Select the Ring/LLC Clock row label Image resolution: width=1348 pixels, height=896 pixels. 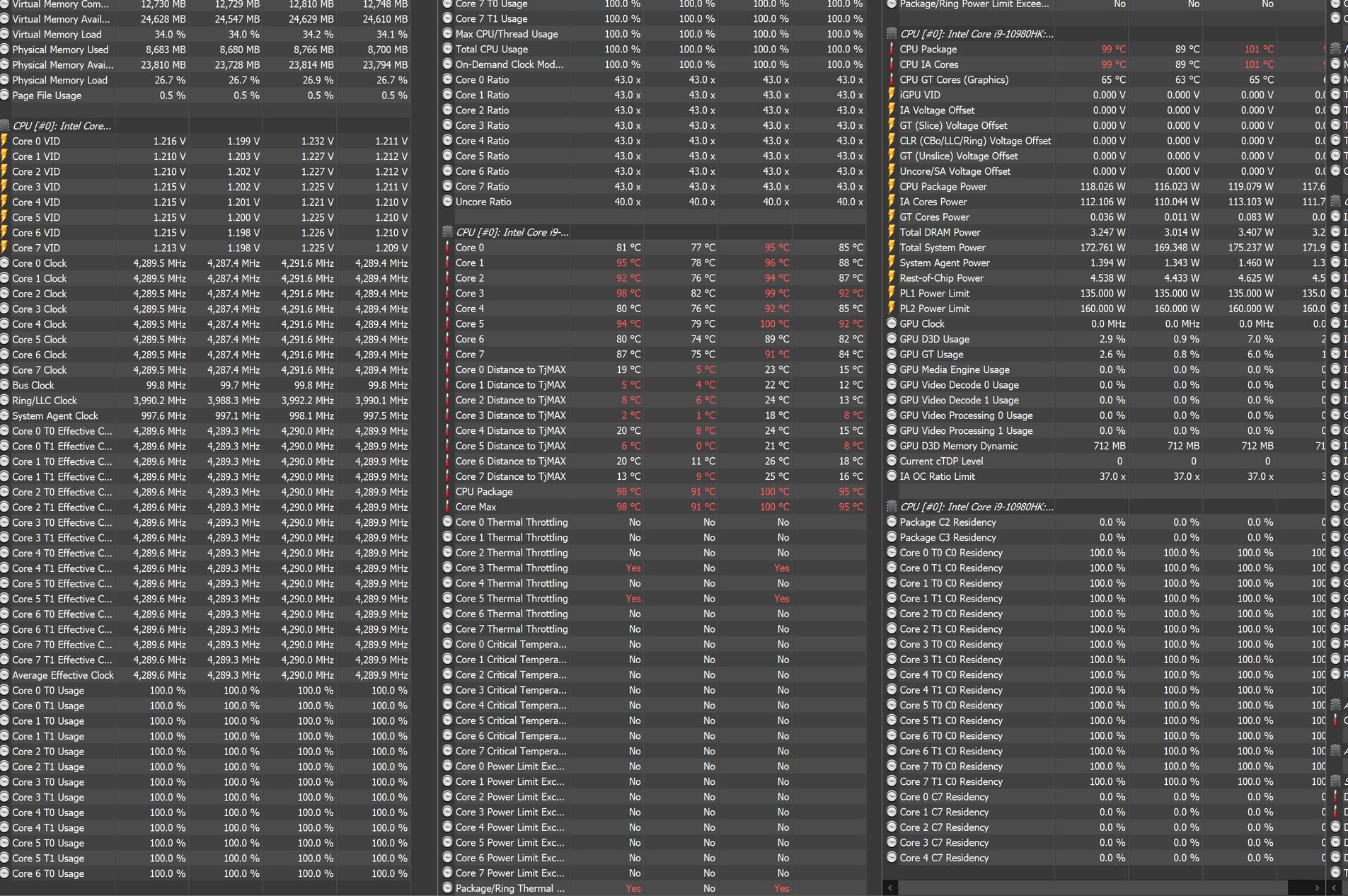click(45, 400)
